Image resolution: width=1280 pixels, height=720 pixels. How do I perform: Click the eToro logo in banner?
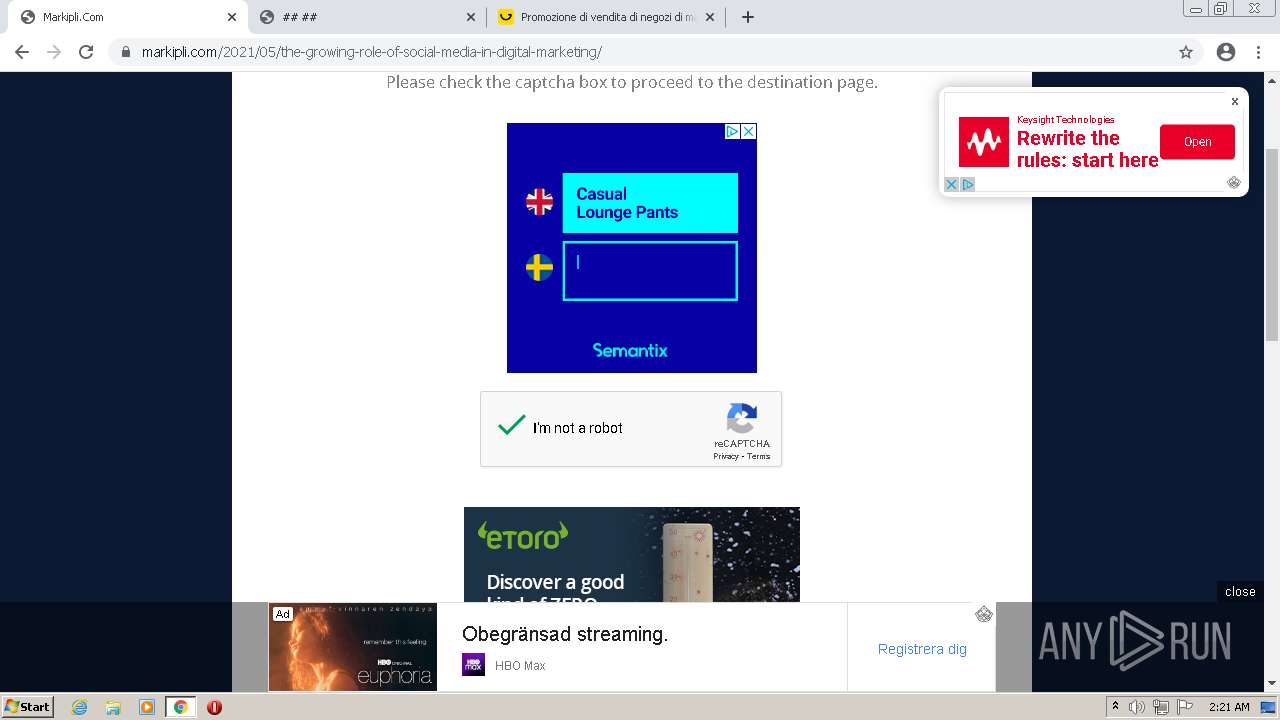click(523, 536)
